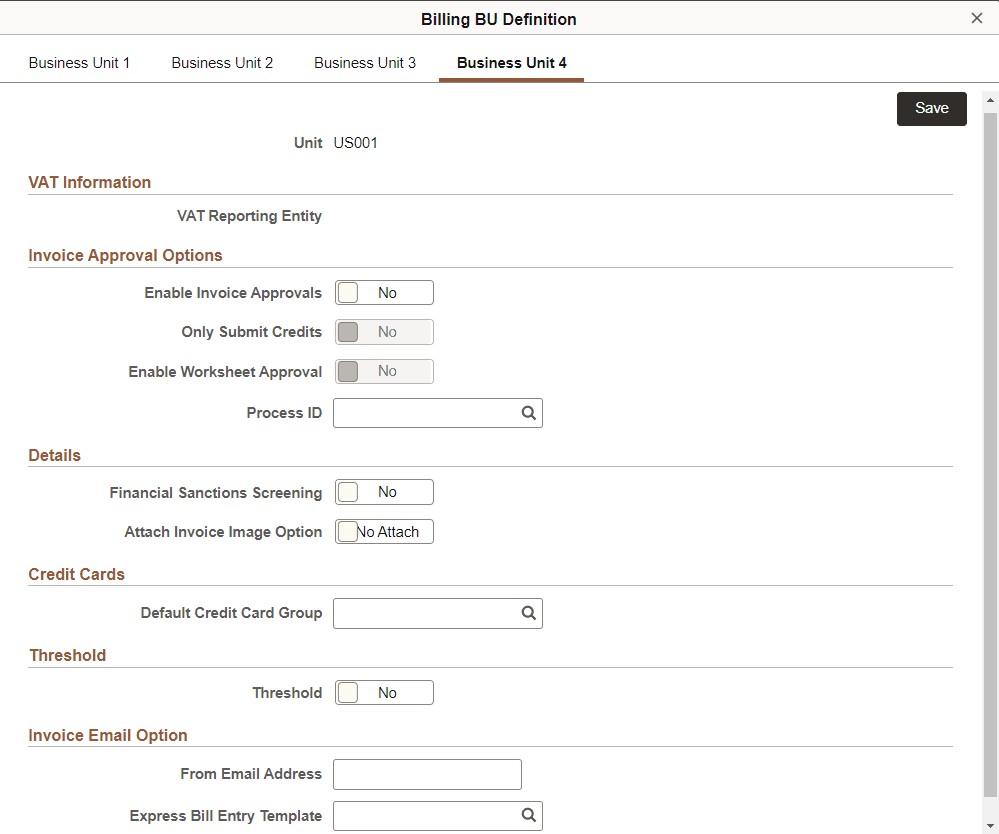This screenshot has width=999, height=834.
Task: Open the Process ID field
Action: point(430,412)
